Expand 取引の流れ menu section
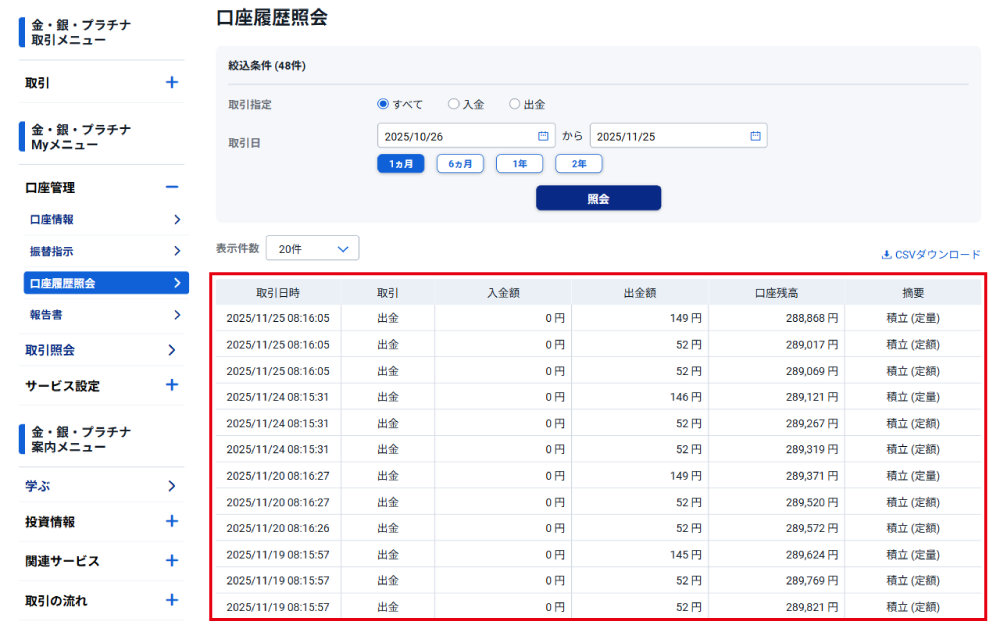Viewport: 1000px width, 621px height. click(171, 600)
